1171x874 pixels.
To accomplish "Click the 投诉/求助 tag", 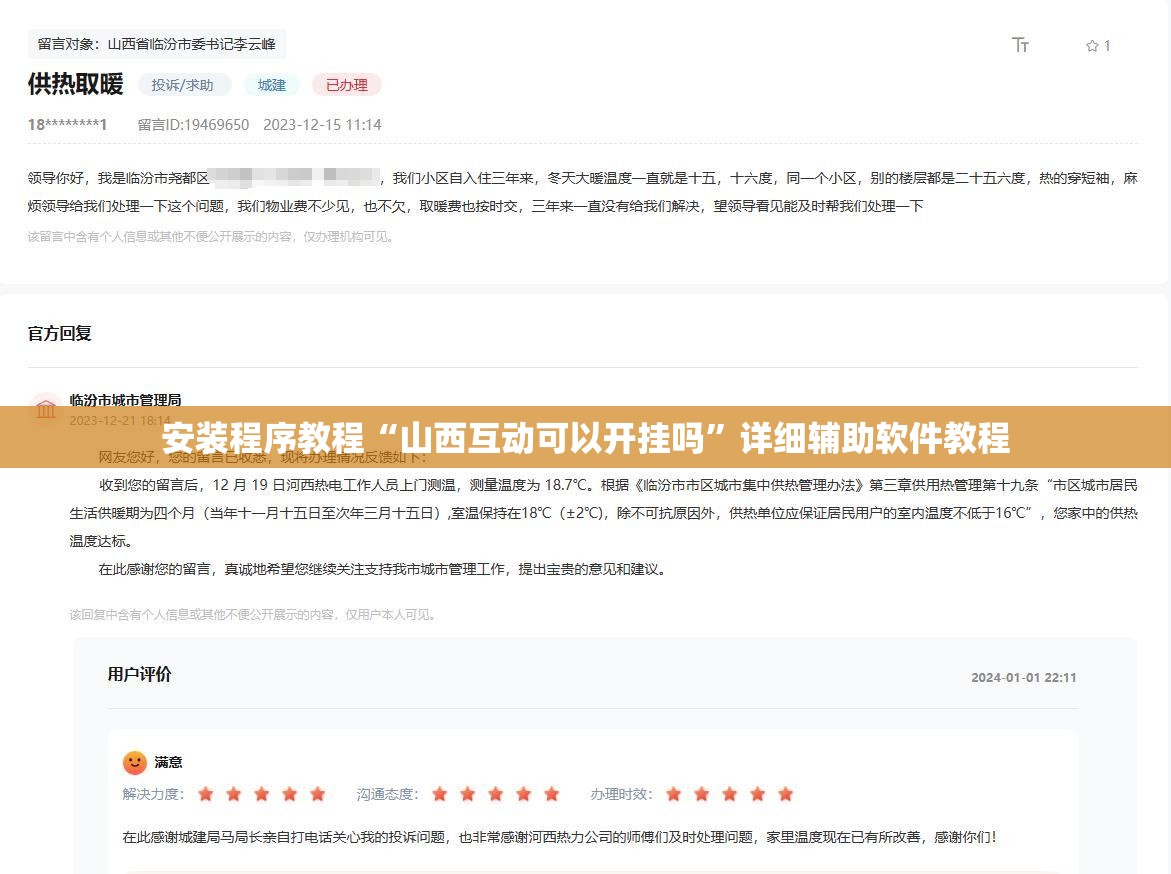I will 183,85.
